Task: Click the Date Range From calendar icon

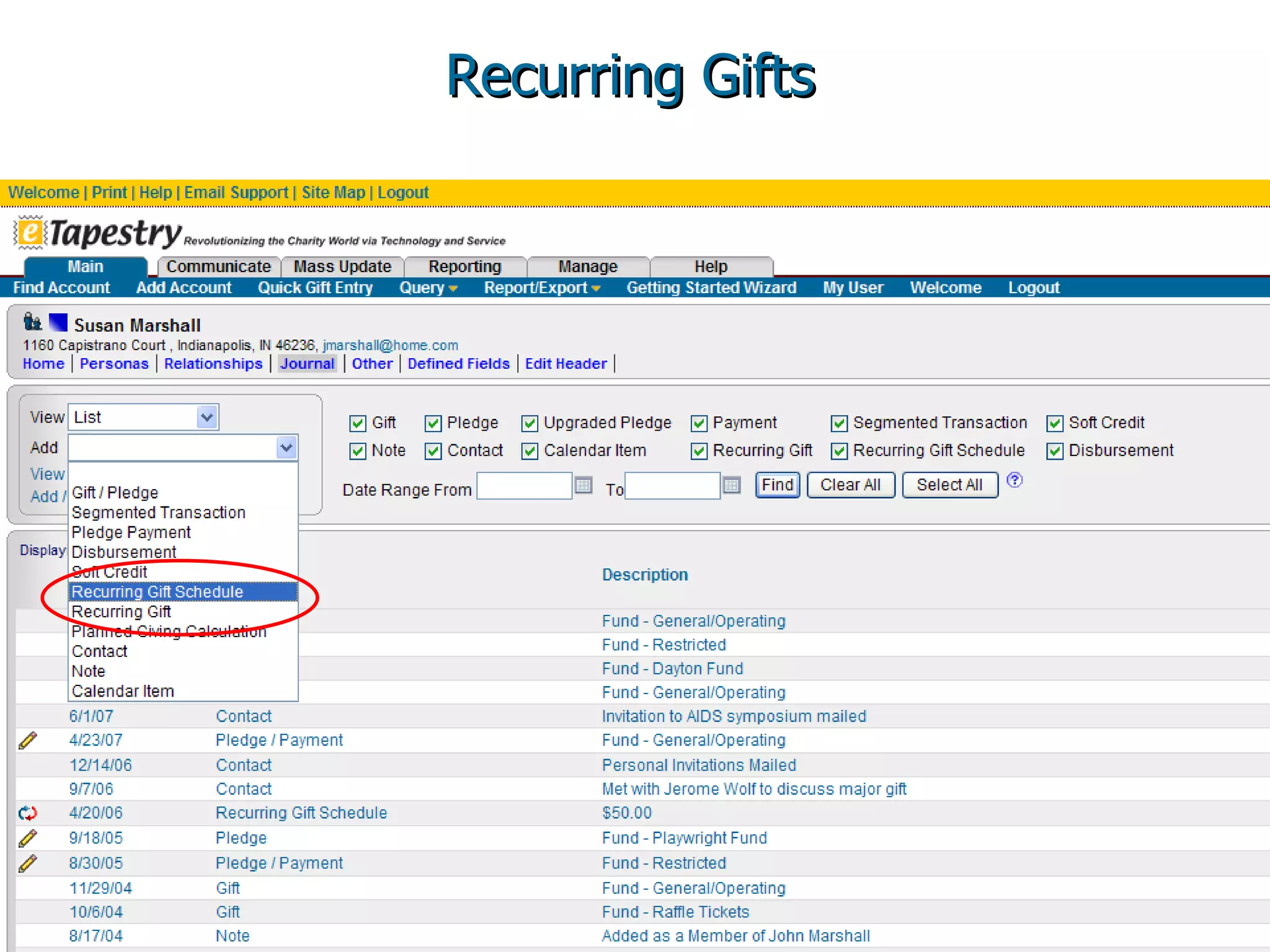Action: (x=583, y=485)
